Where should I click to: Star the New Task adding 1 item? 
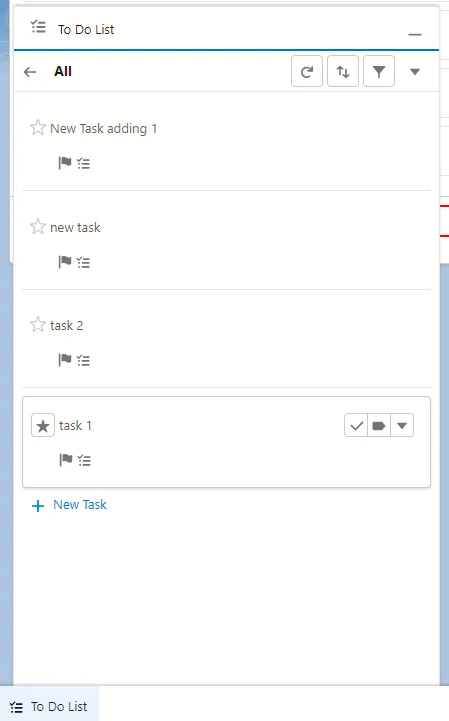click(x=38, y=127)
